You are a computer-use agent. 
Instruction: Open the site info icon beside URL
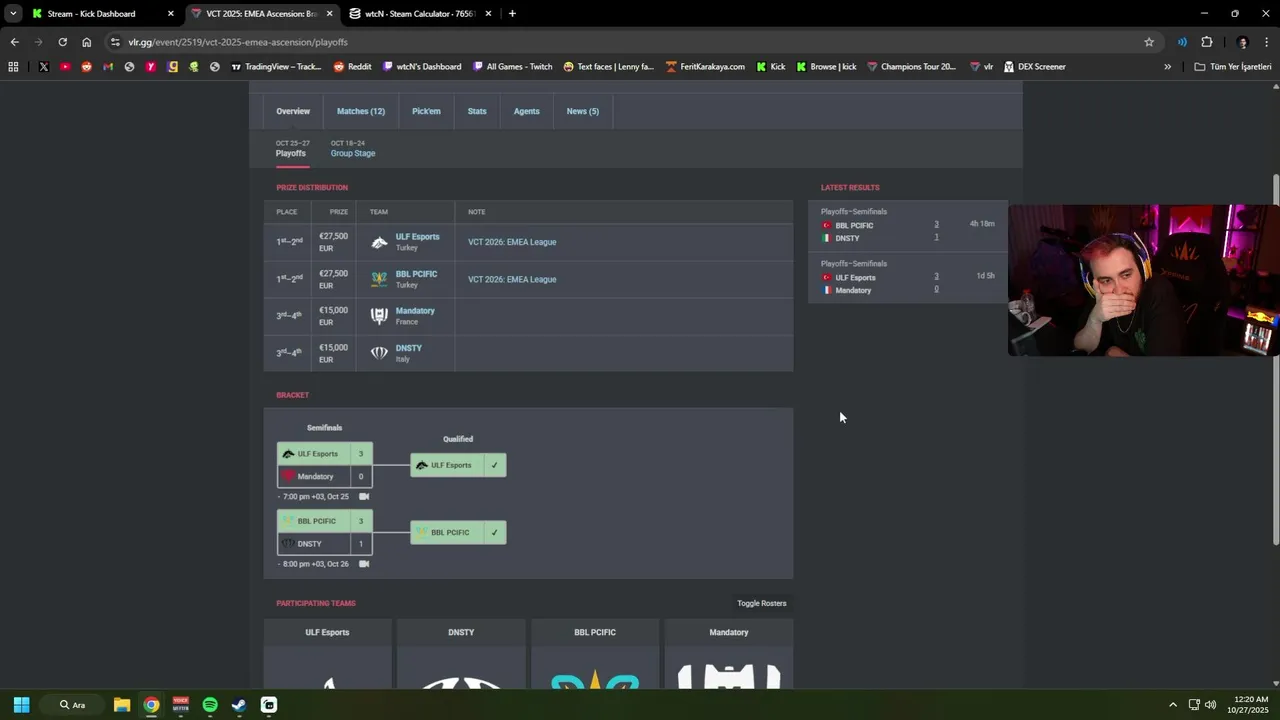115,42
